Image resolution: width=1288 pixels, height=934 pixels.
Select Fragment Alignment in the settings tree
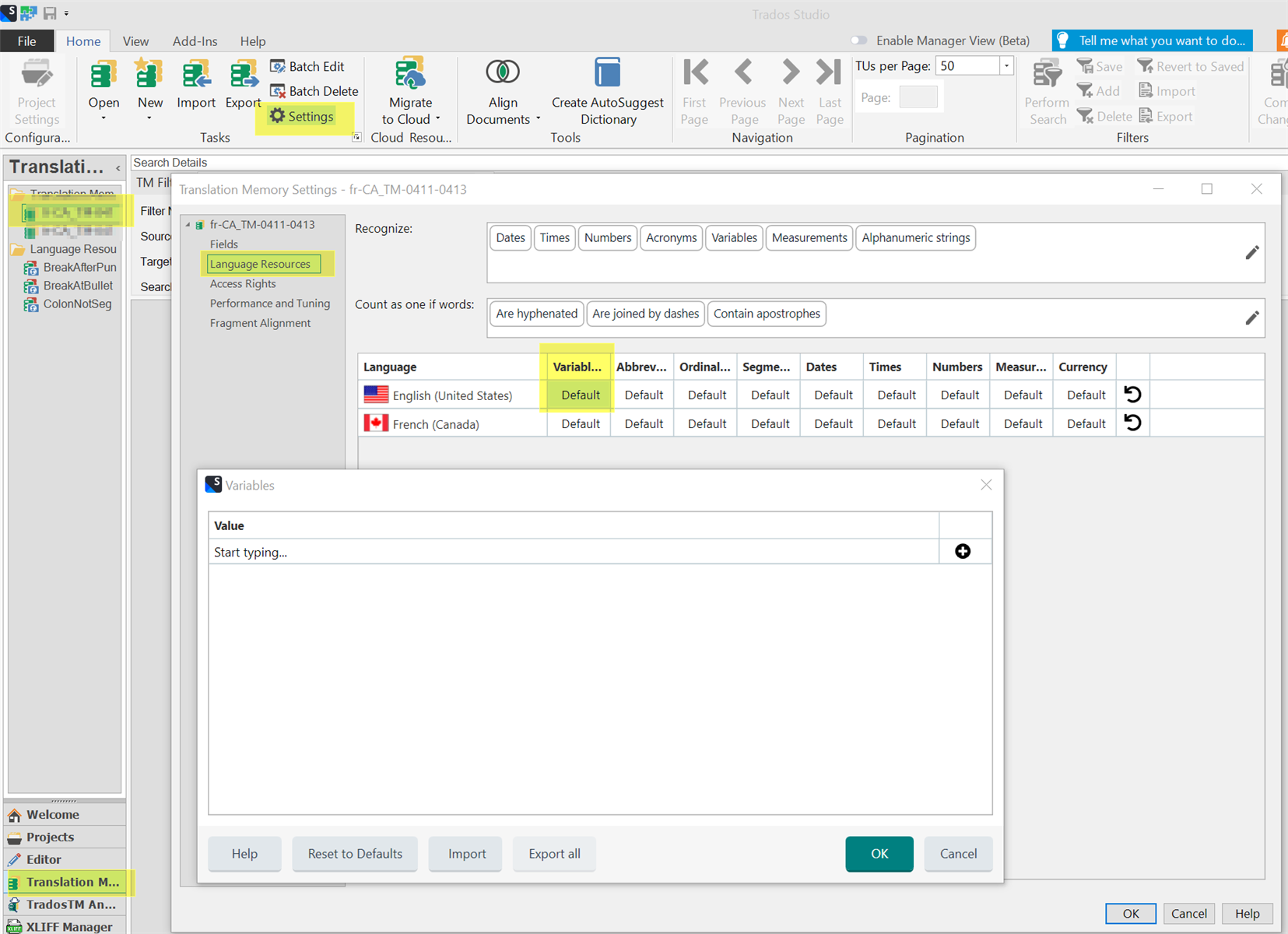[260, 322]
